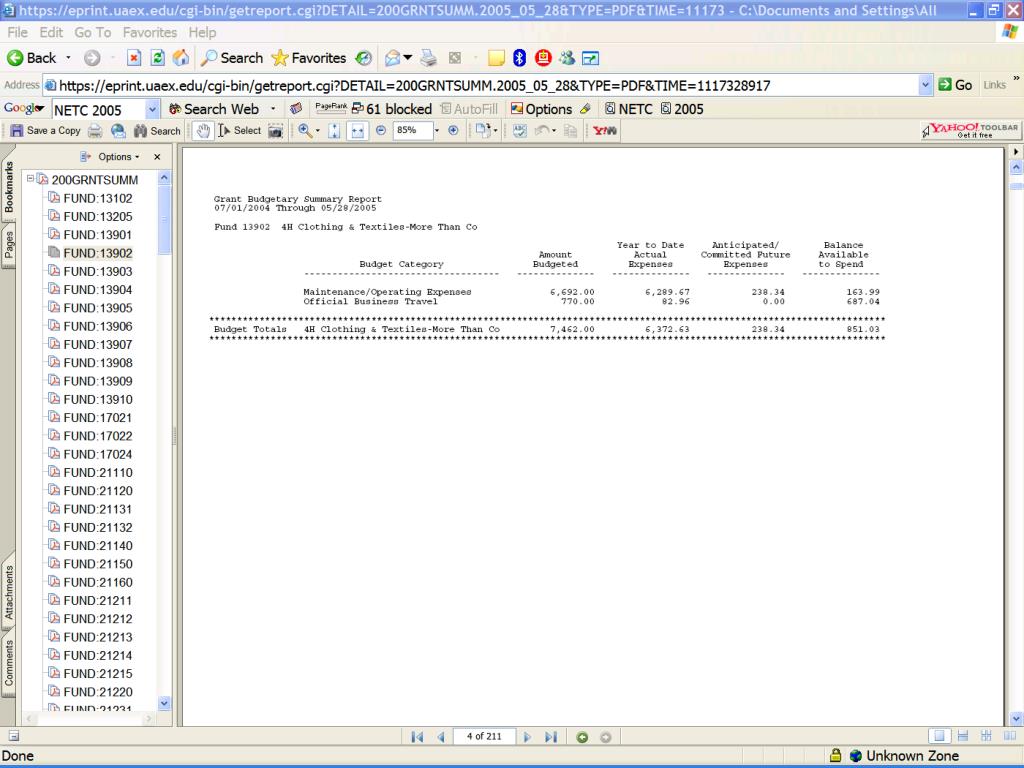Go to the last page
This screenshot has height=768, width=1024.
coord(551,737)
